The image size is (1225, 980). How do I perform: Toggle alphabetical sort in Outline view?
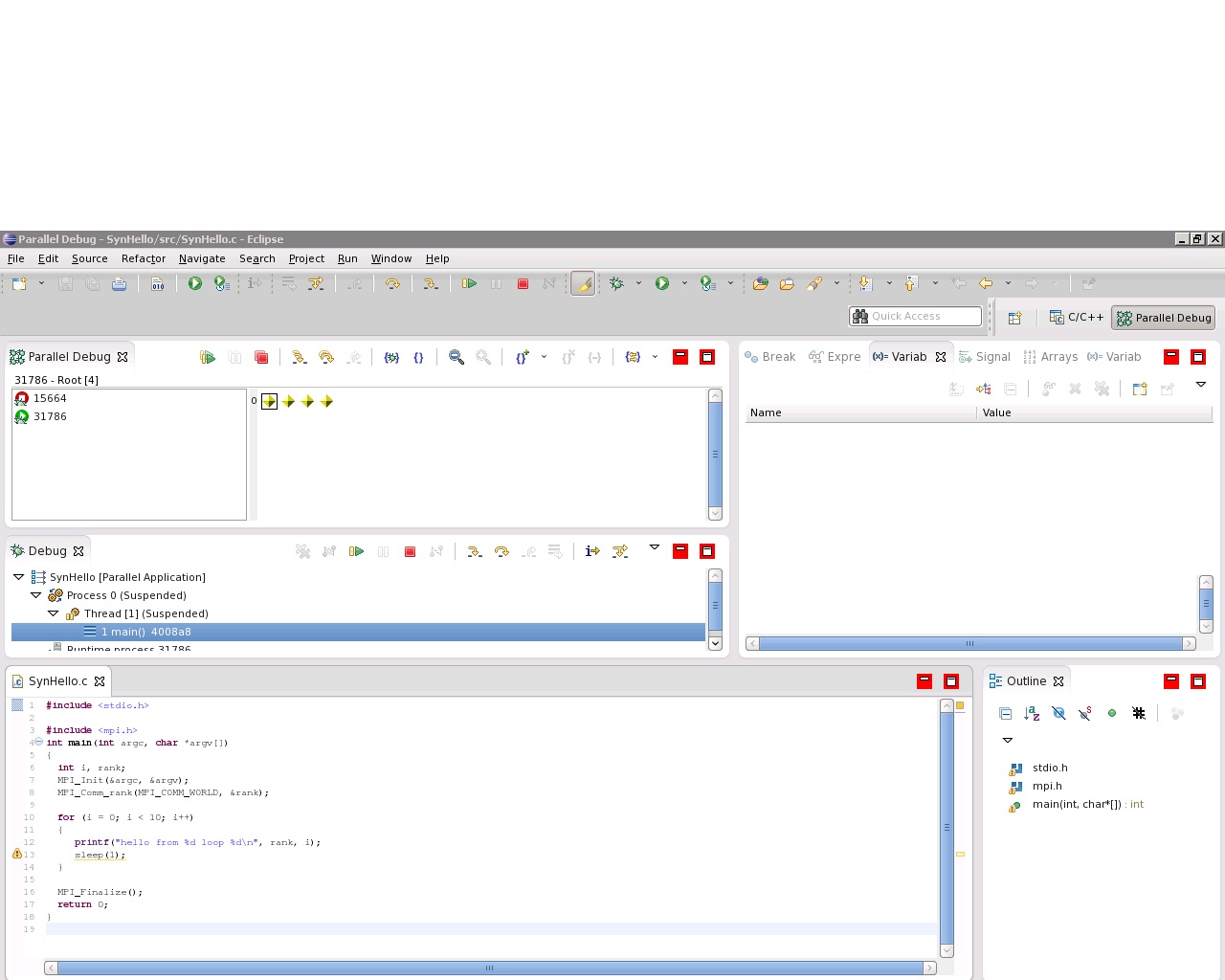pyautogui.click(x=1032, y=713)
